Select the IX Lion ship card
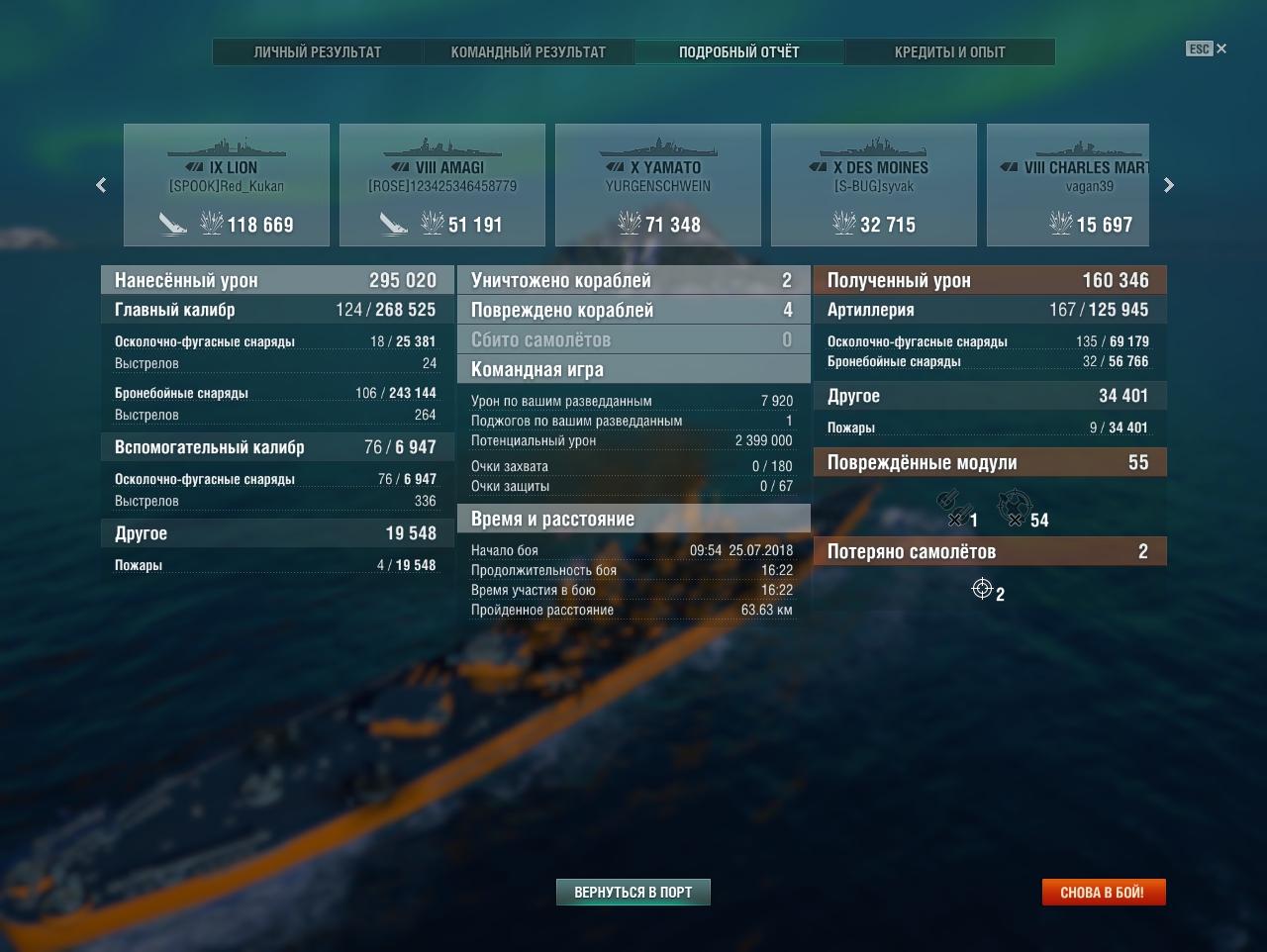This screenshot has height=952, width=1267. pos(227,185)
